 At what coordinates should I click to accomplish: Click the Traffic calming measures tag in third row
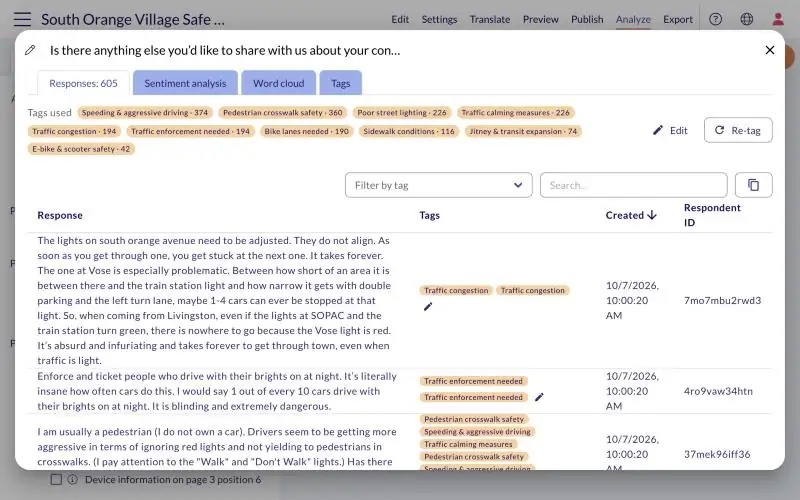tap(468, 444)
